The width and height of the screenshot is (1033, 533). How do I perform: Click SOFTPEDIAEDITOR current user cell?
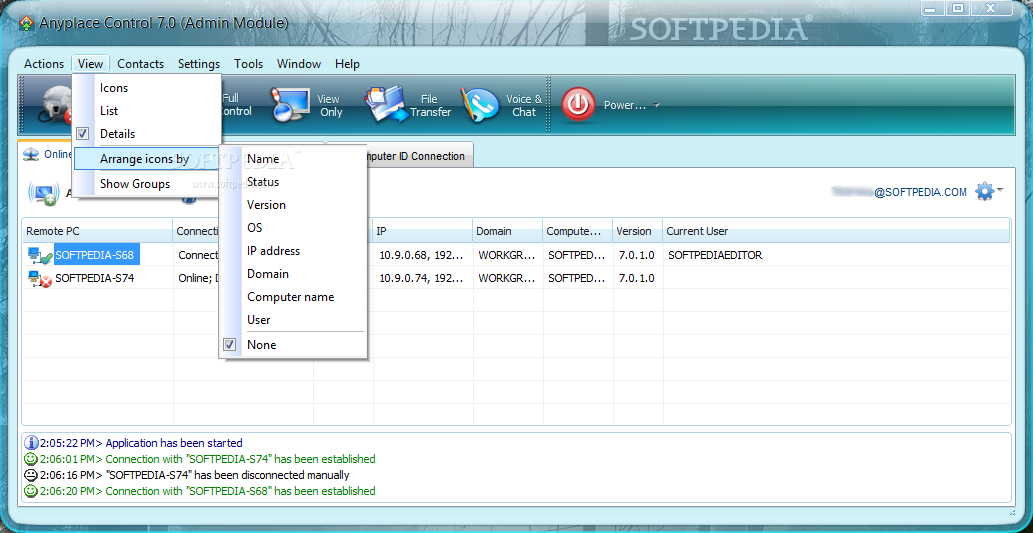(x=715, y=255)
